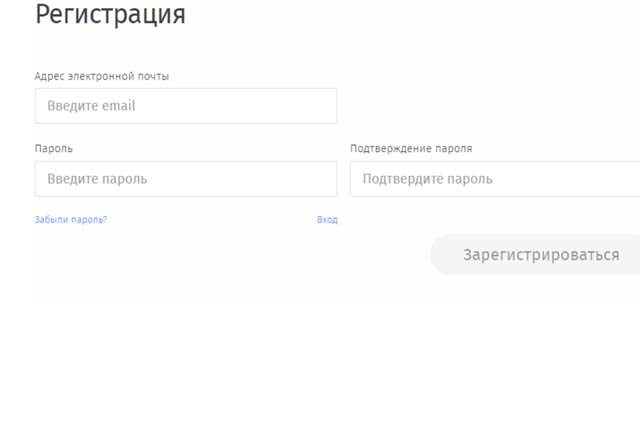640x427 pixels.
Task: Go to password recovery via 'Забыли пароль?'
Action: coord(71,220)
